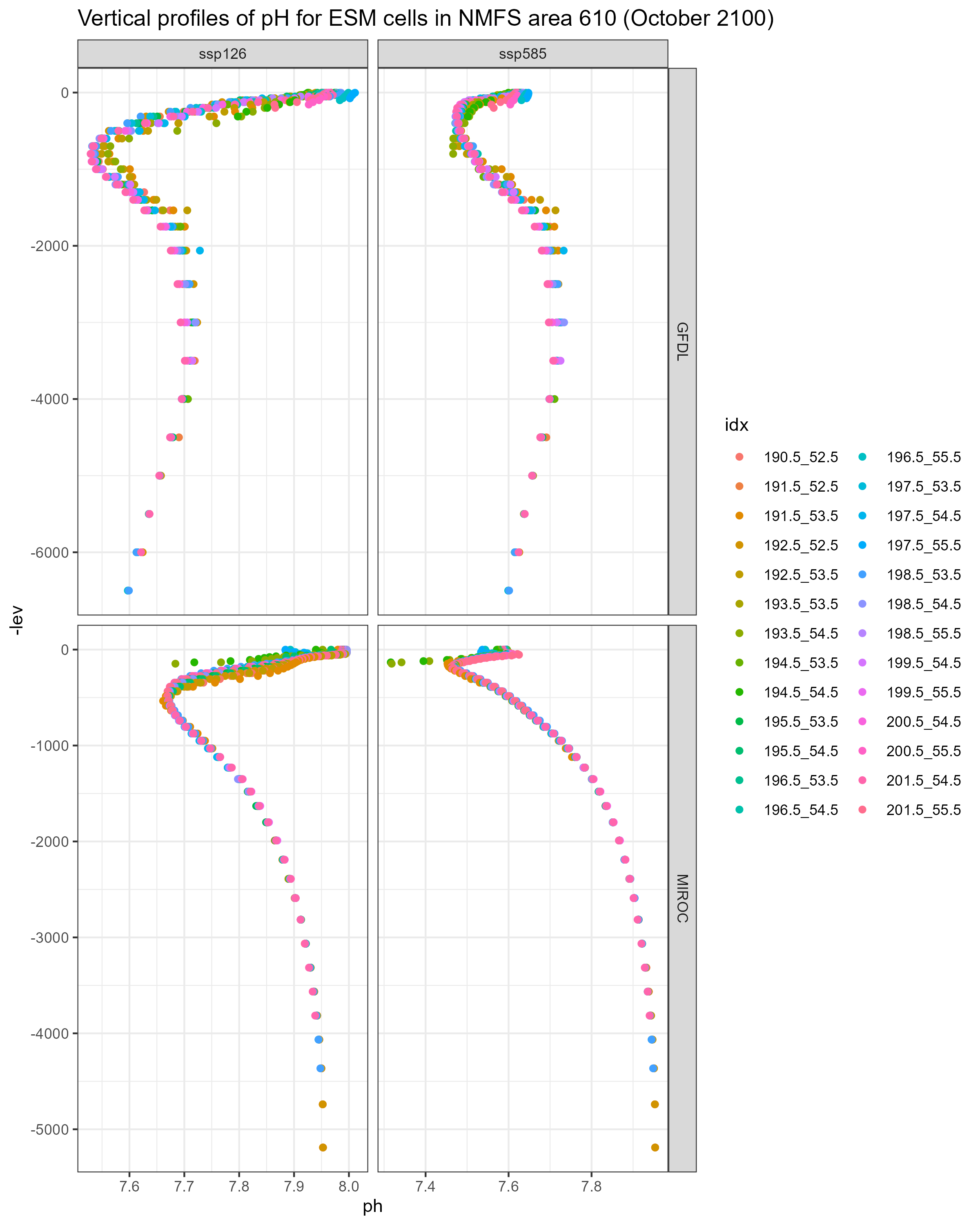The width and height of the screenshot is (980, 1225).
Task: Click the 8.0 tick label on x-axis
Action: [348, 1186]
